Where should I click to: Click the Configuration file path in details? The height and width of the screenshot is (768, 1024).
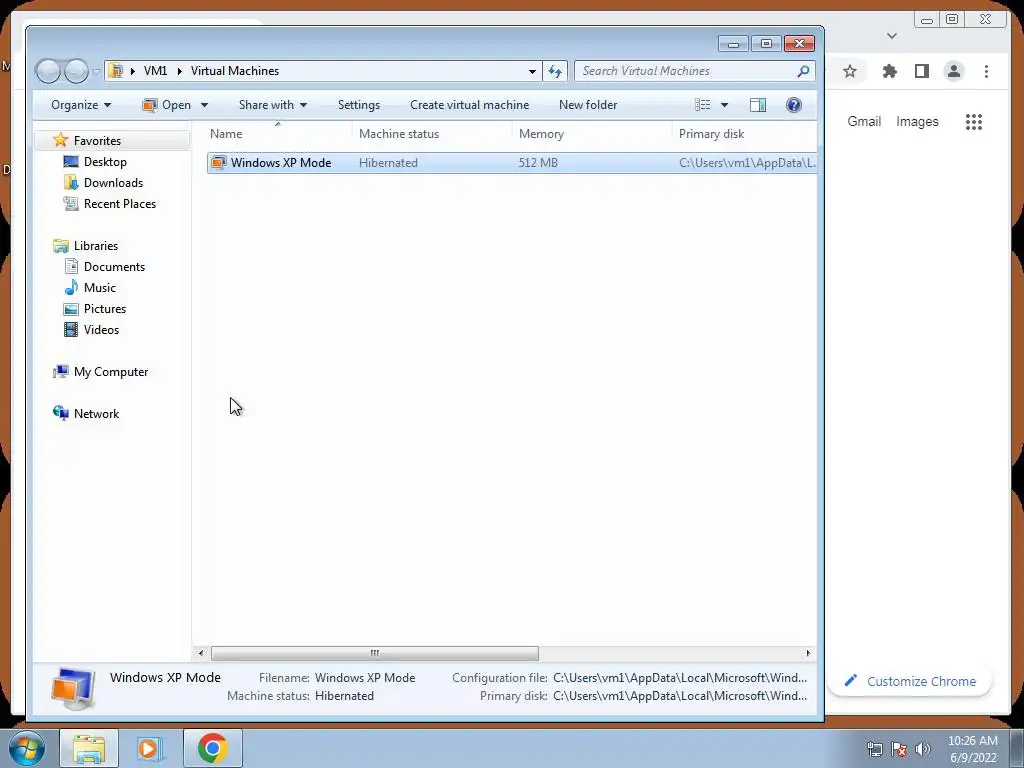pyautogui.click(x=680, y=678)
